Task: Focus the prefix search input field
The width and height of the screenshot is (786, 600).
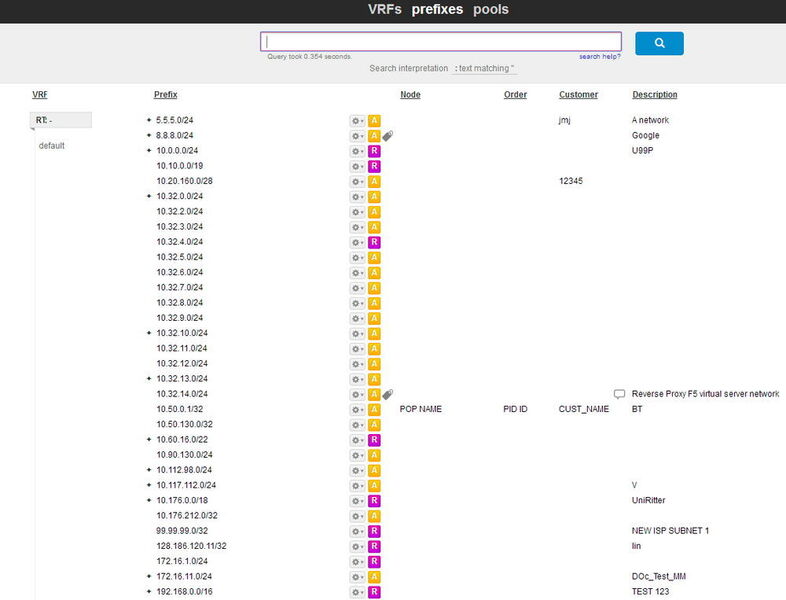Action: coord(441,41)
